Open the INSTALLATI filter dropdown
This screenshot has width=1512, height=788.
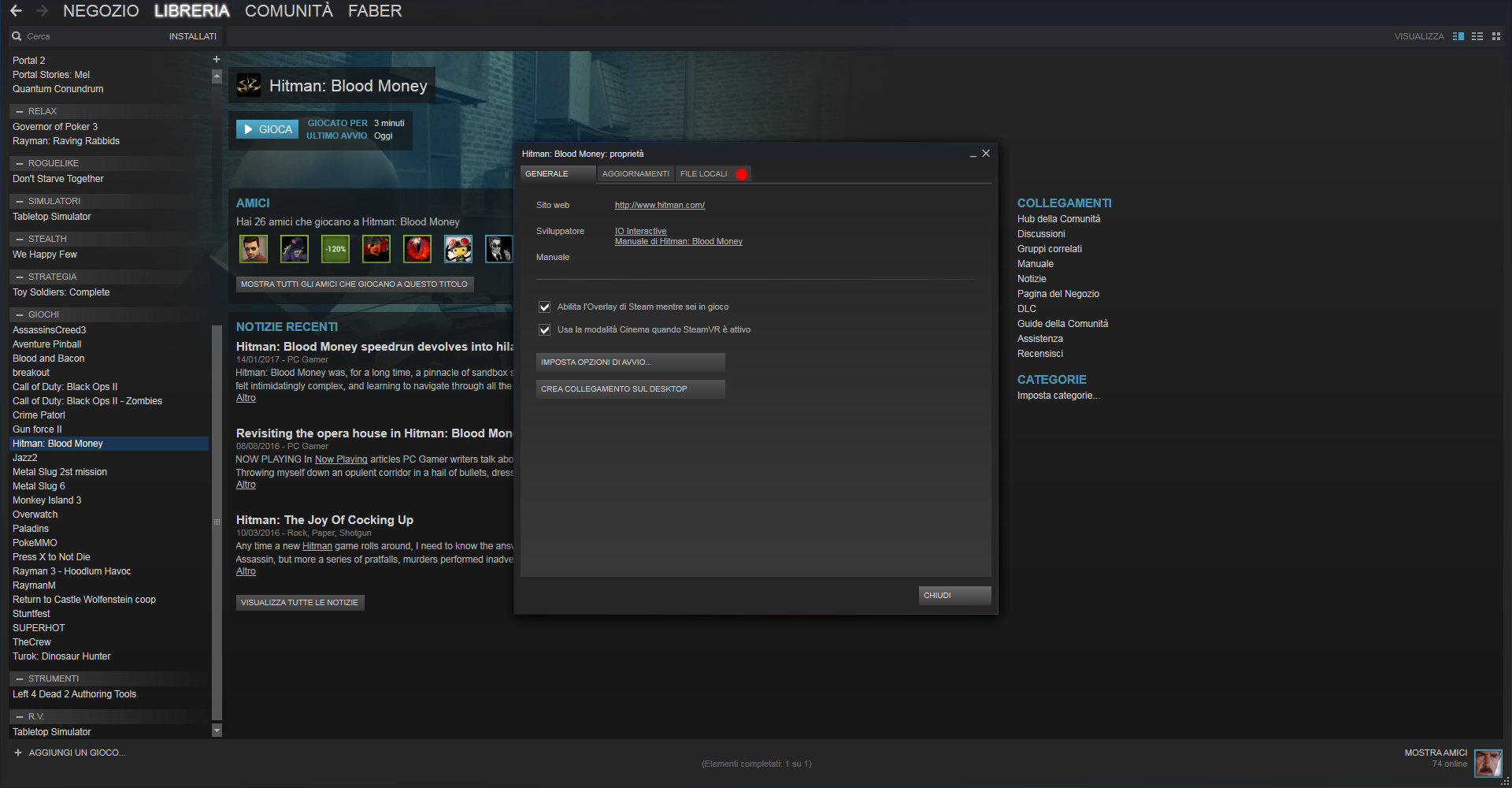coord(193,36)
